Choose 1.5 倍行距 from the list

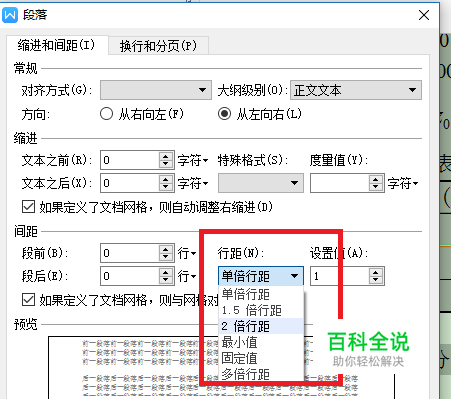(x=261, y=310)
